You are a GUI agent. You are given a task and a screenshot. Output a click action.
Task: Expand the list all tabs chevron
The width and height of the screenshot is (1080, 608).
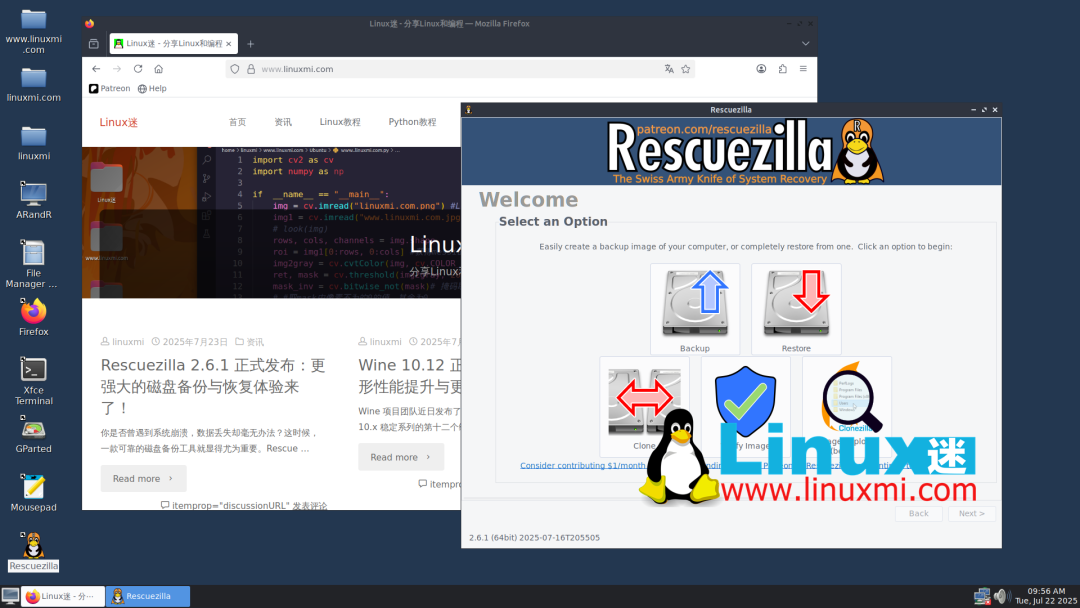(x=805, y=44)
